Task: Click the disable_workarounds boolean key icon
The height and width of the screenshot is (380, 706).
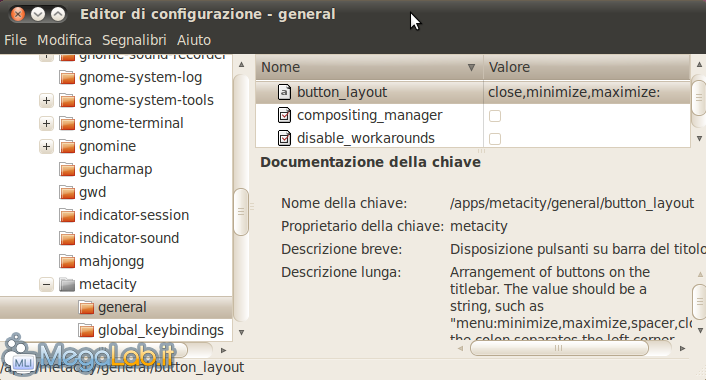Action: [284, 138]
